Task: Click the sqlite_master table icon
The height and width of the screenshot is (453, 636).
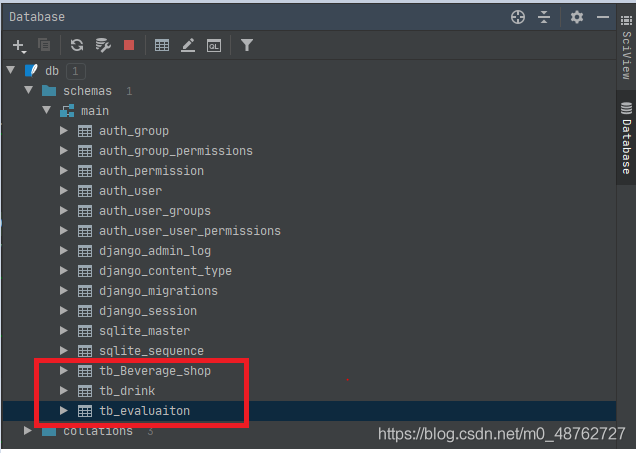Action: tap(85, 331)
